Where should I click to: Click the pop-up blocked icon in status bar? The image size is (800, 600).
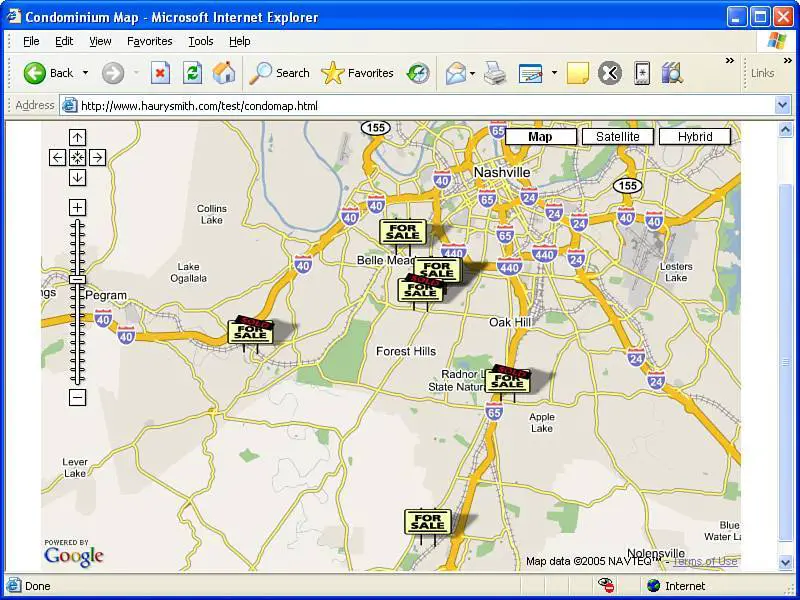(x=606, y=585)
